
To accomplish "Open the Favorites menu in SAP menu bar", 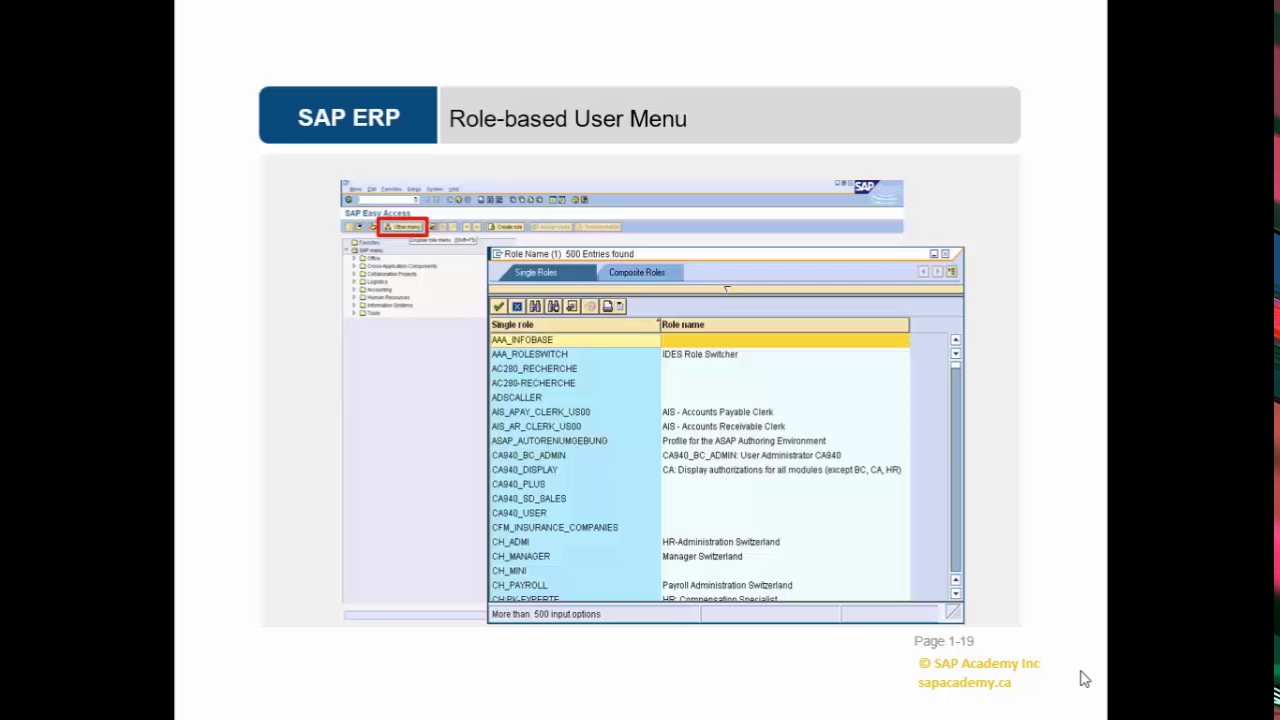I will (391, 189).
